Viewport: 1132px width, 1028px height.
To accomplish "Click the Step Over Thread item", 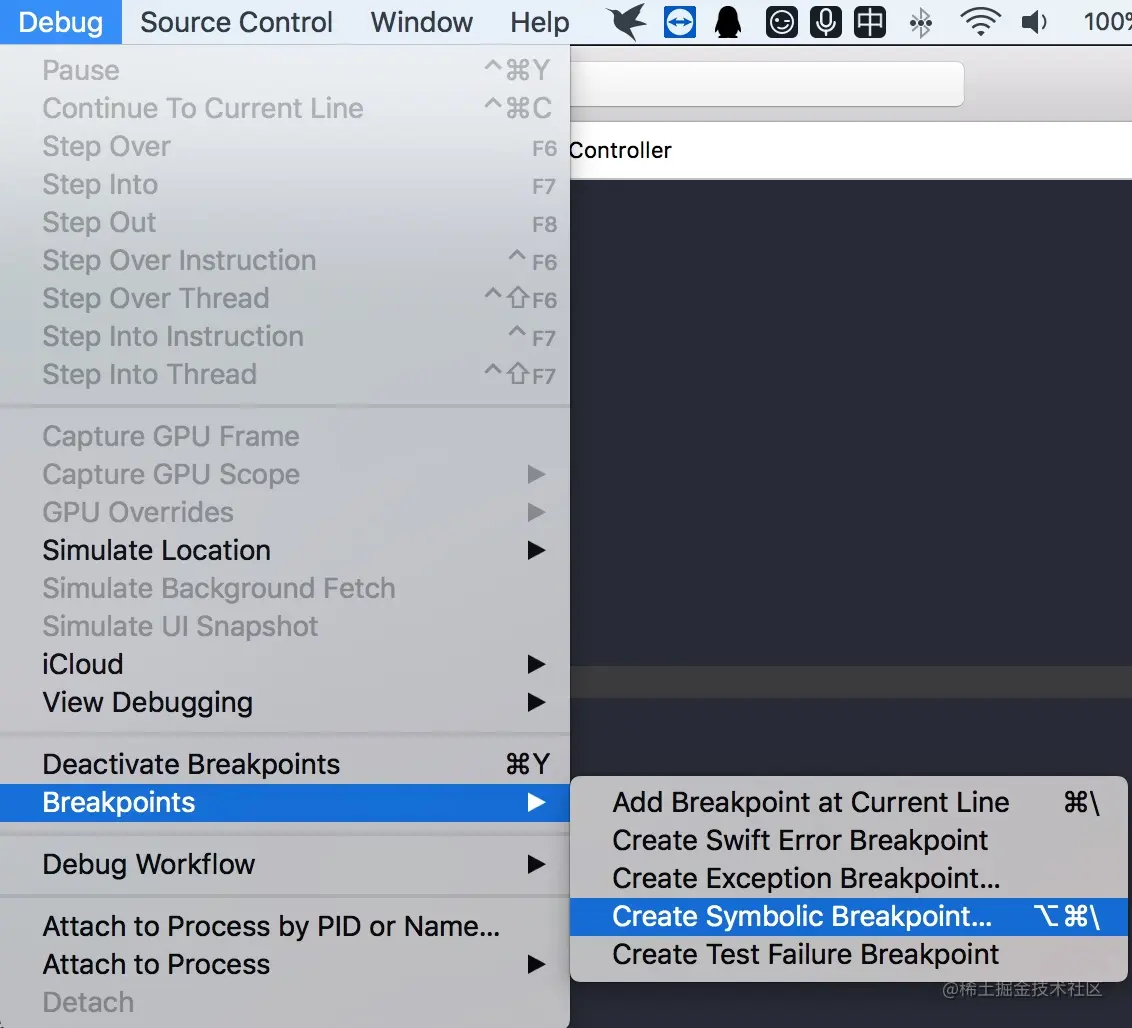I will (284, 298).
